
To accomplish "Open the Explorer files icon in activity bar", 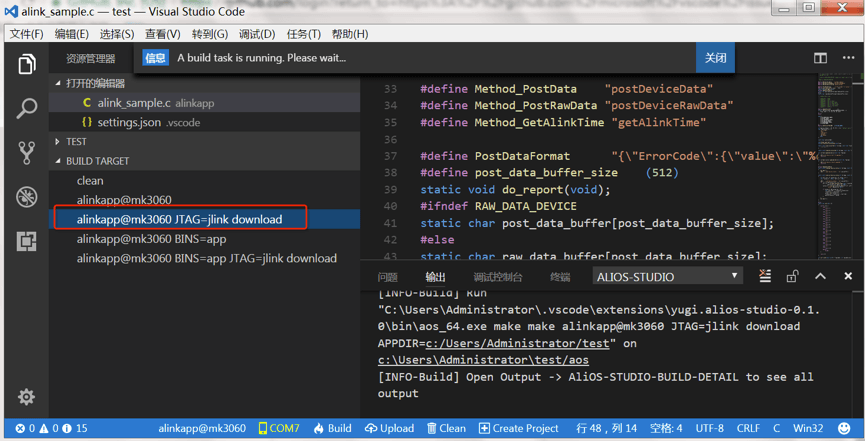I will [26, 64].
